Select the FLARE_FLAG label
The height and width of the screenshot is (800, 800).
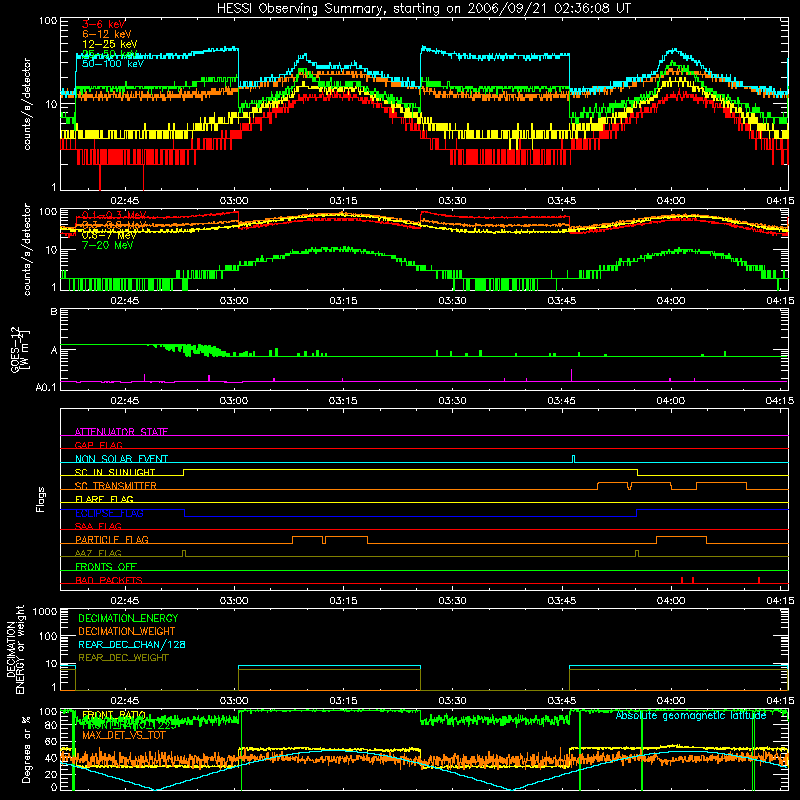(104, 499)
